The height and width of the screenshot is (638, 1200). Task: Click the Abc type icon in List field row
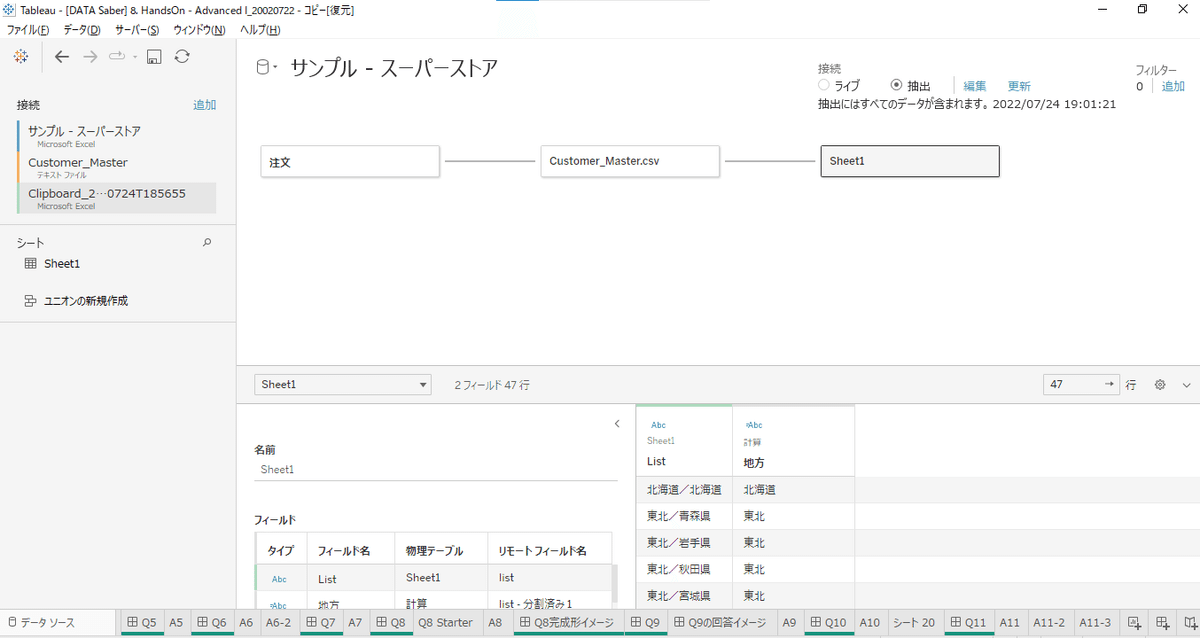[x=280, y=578]
